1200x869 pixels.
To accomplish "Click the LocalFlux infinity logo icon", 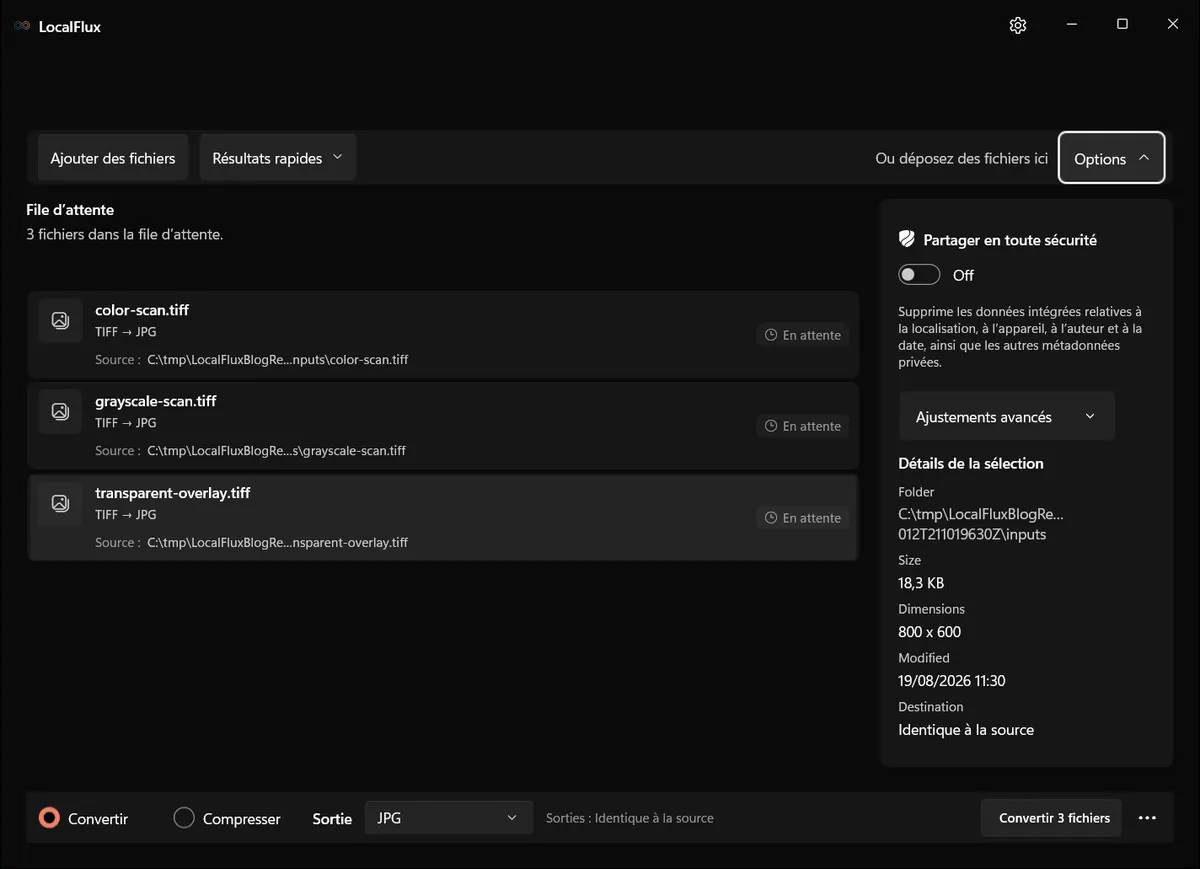I will pos(22,27).
